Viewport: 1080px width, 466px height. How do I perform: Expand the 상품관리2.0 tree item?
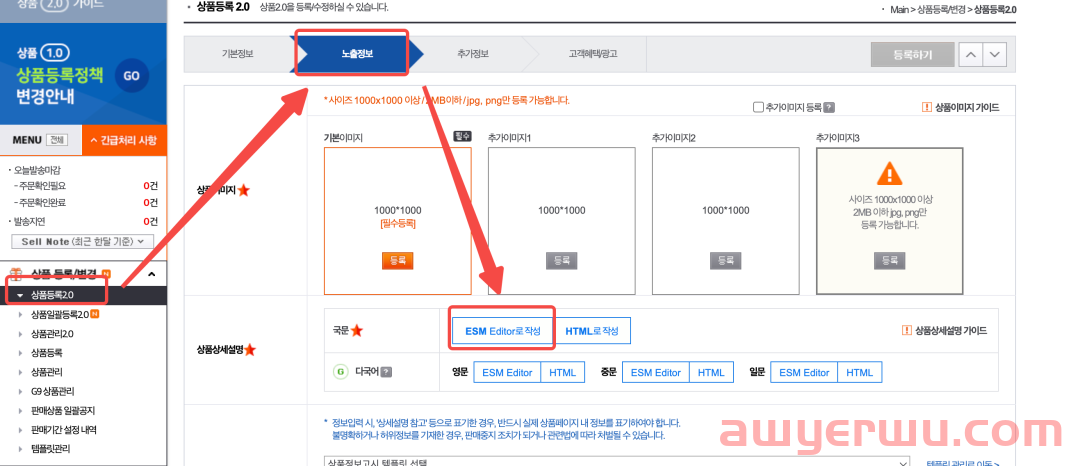coord(21,334)
